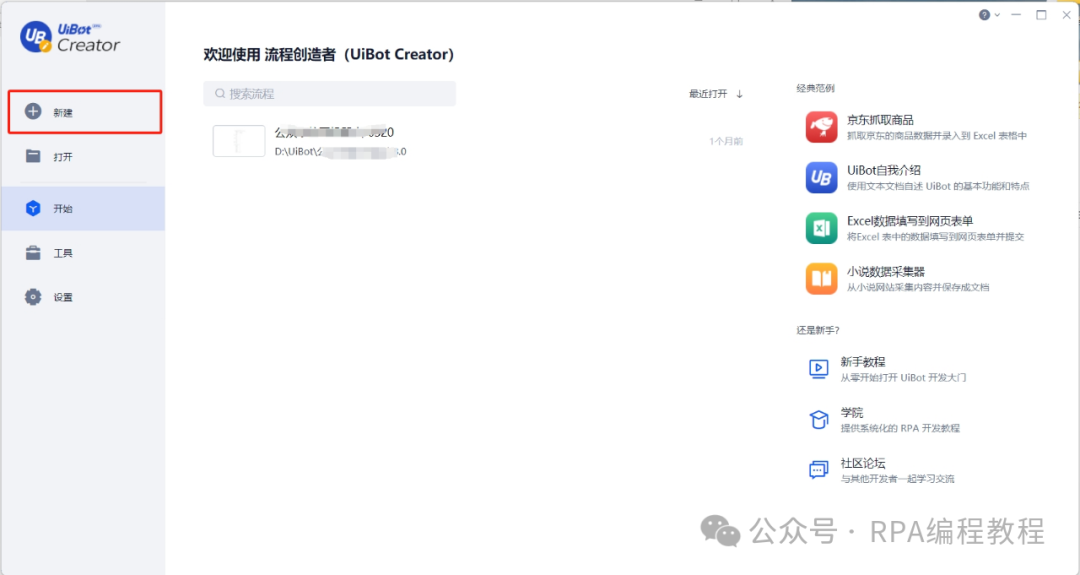1080x575 pixels.
Task: Click the 工具 briefcase icon
Action: (x=33, y=253)
